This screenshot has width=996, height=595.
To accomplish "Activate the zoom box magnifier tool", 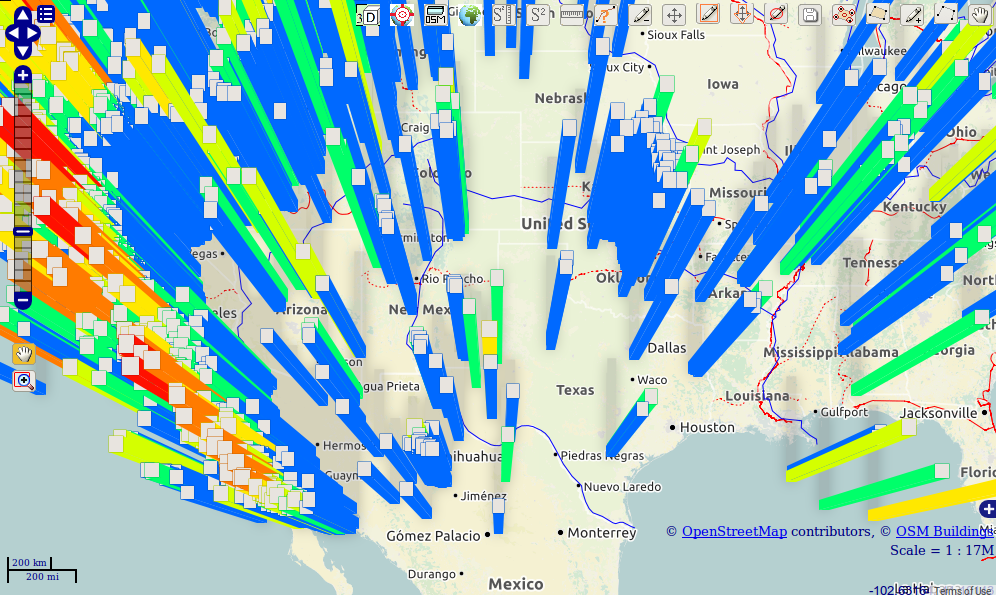I will click(24, 381).
